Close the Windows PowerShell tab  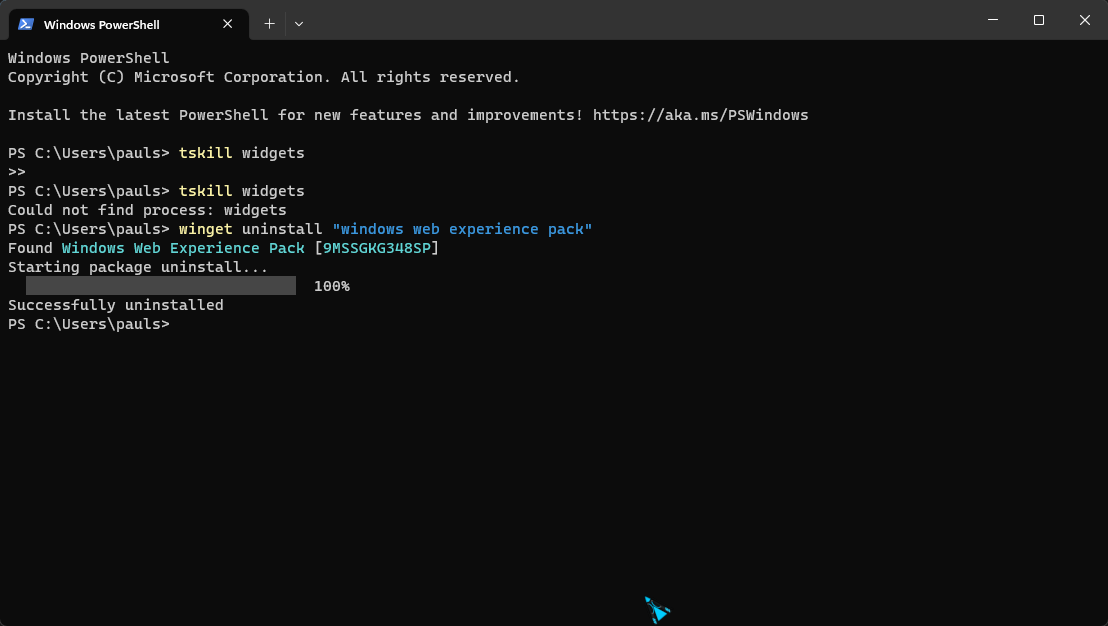point(228,24)
